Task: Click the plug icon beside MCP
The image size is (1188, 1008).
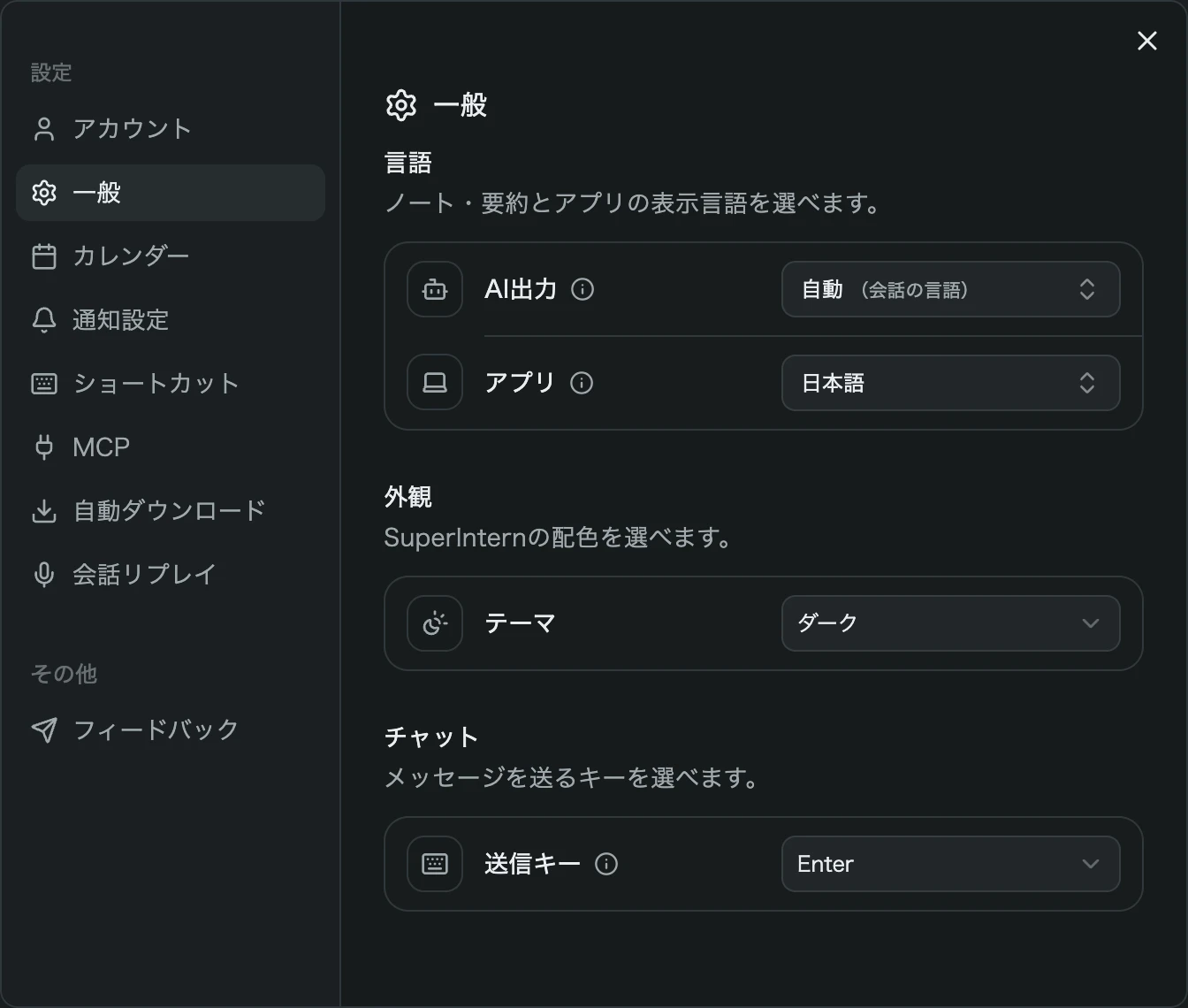Action: tap(44, 447)
